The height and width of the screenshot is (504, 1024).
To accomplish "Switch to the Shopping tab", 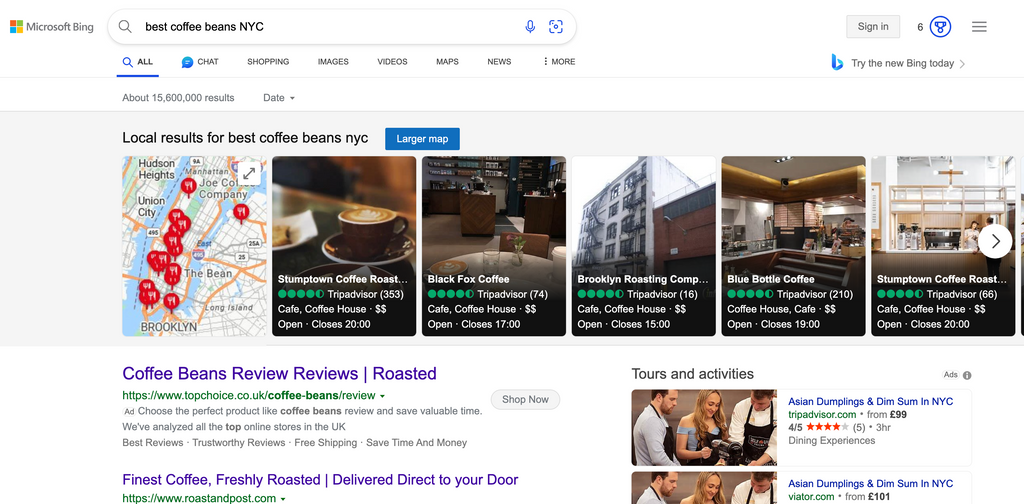I will click(268, 62).
